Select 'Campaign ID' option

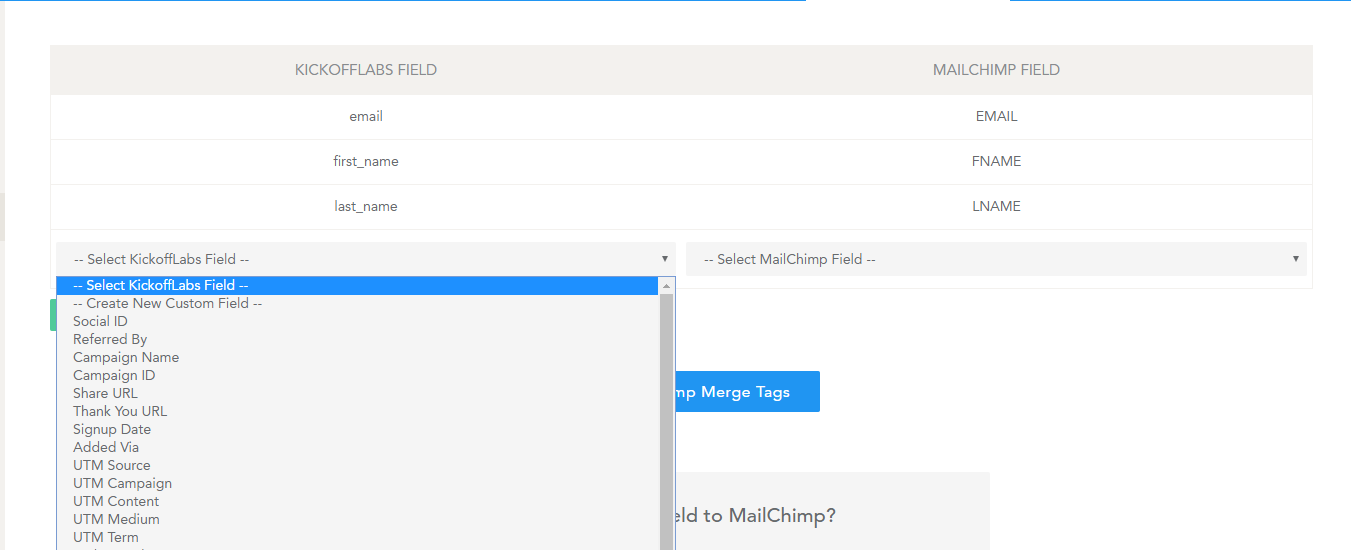[358, 375]
